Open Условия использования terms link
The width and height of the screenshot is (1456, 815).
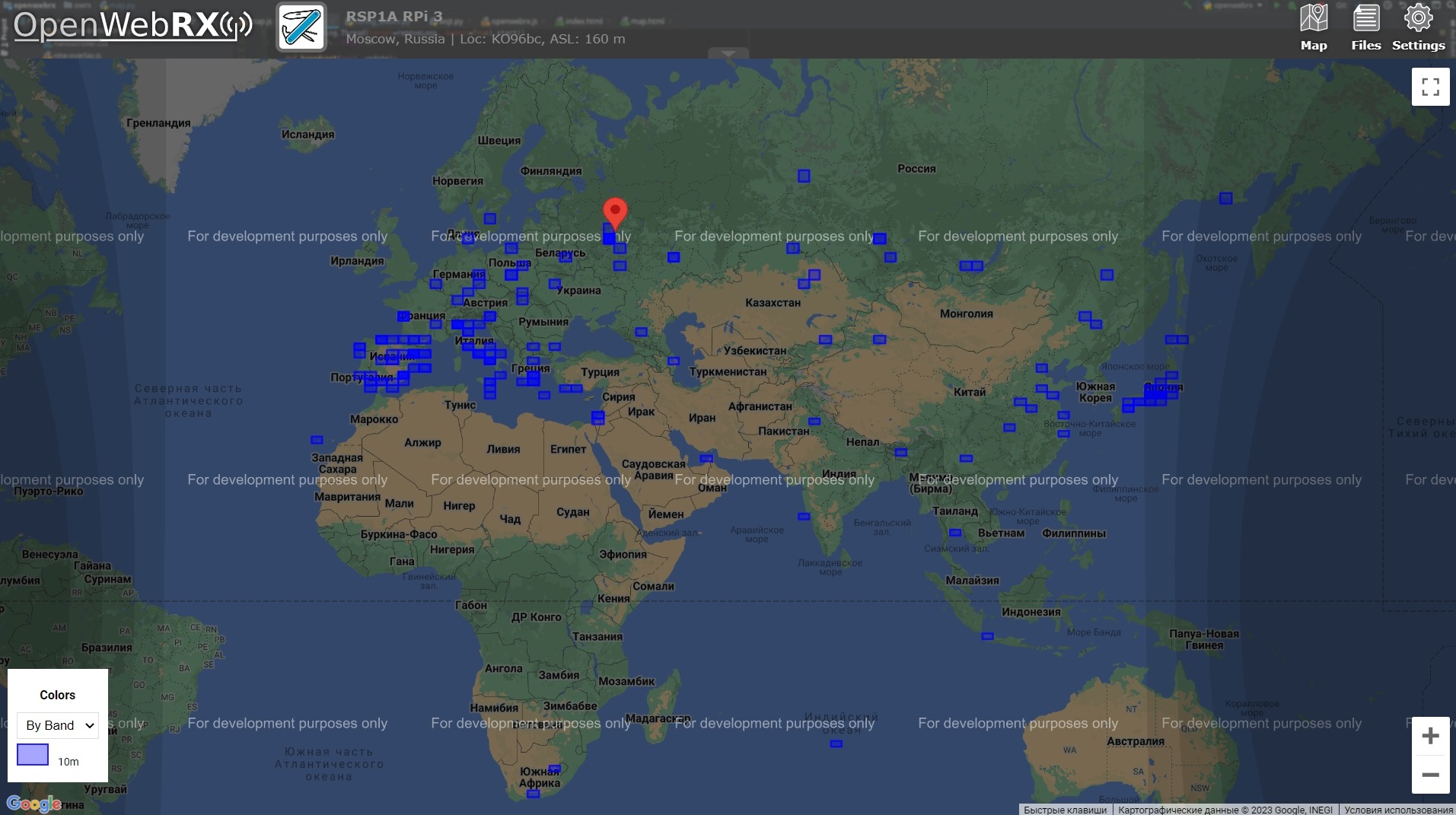point(1398,810)
